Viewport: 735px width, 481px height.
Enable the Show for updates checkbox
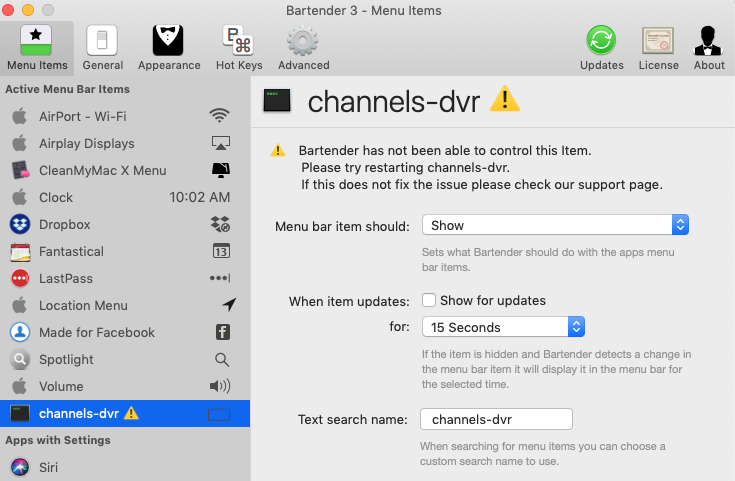tap(429, 300)
